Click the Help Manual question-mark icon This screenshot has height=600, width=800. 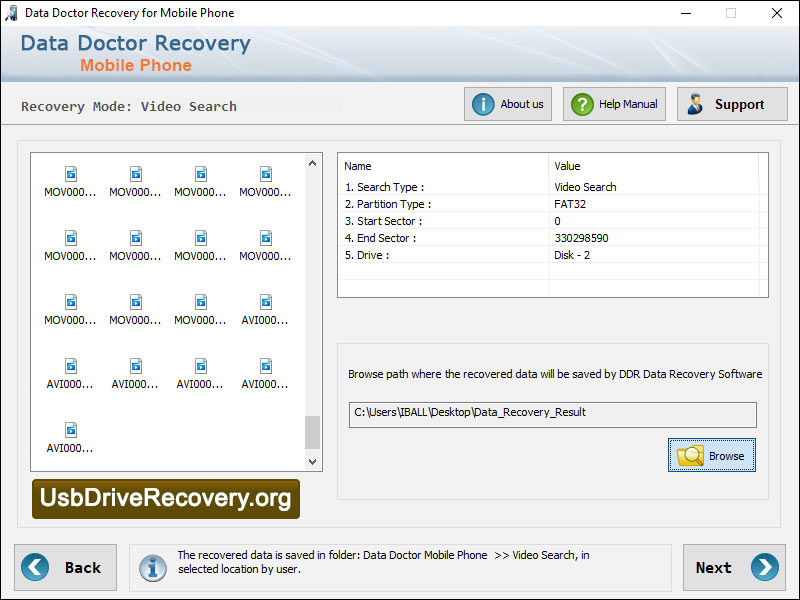tap(581, 103)
